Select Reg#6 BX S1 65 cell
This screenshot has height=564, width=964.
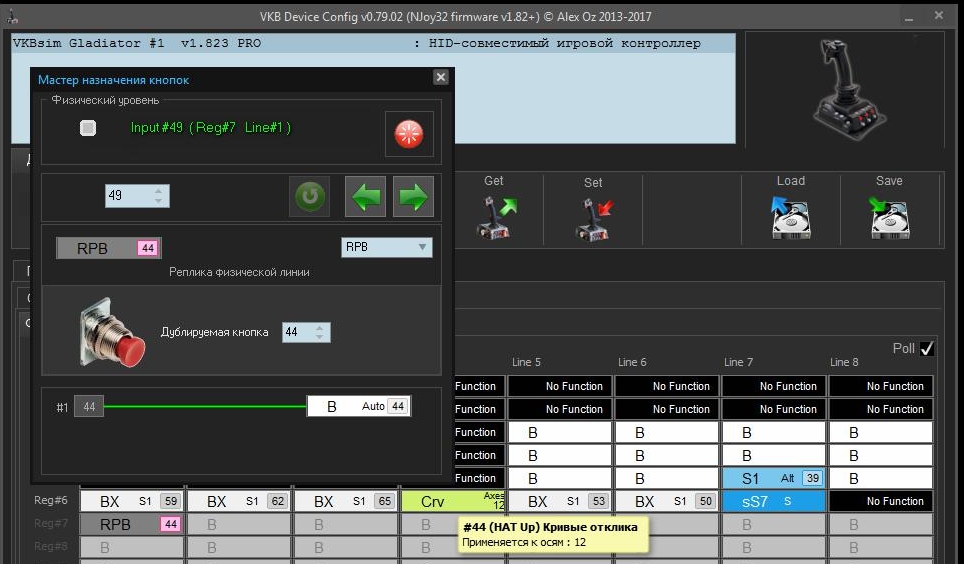click(x=346, y=501)
